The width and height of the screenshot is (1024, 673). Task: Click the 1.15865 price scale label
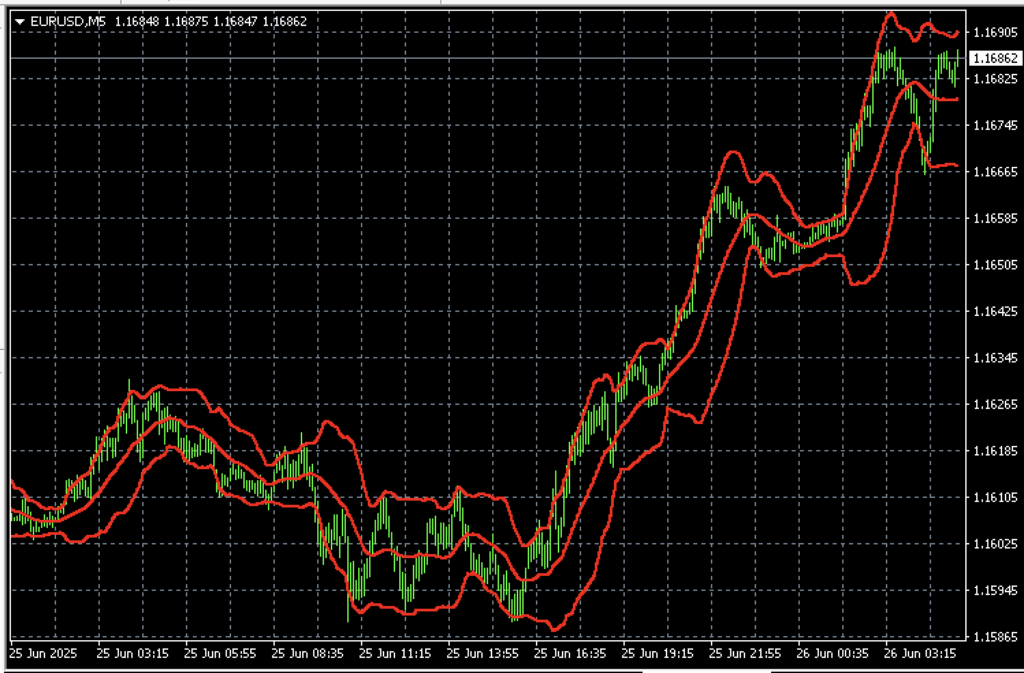pos(994,636)
